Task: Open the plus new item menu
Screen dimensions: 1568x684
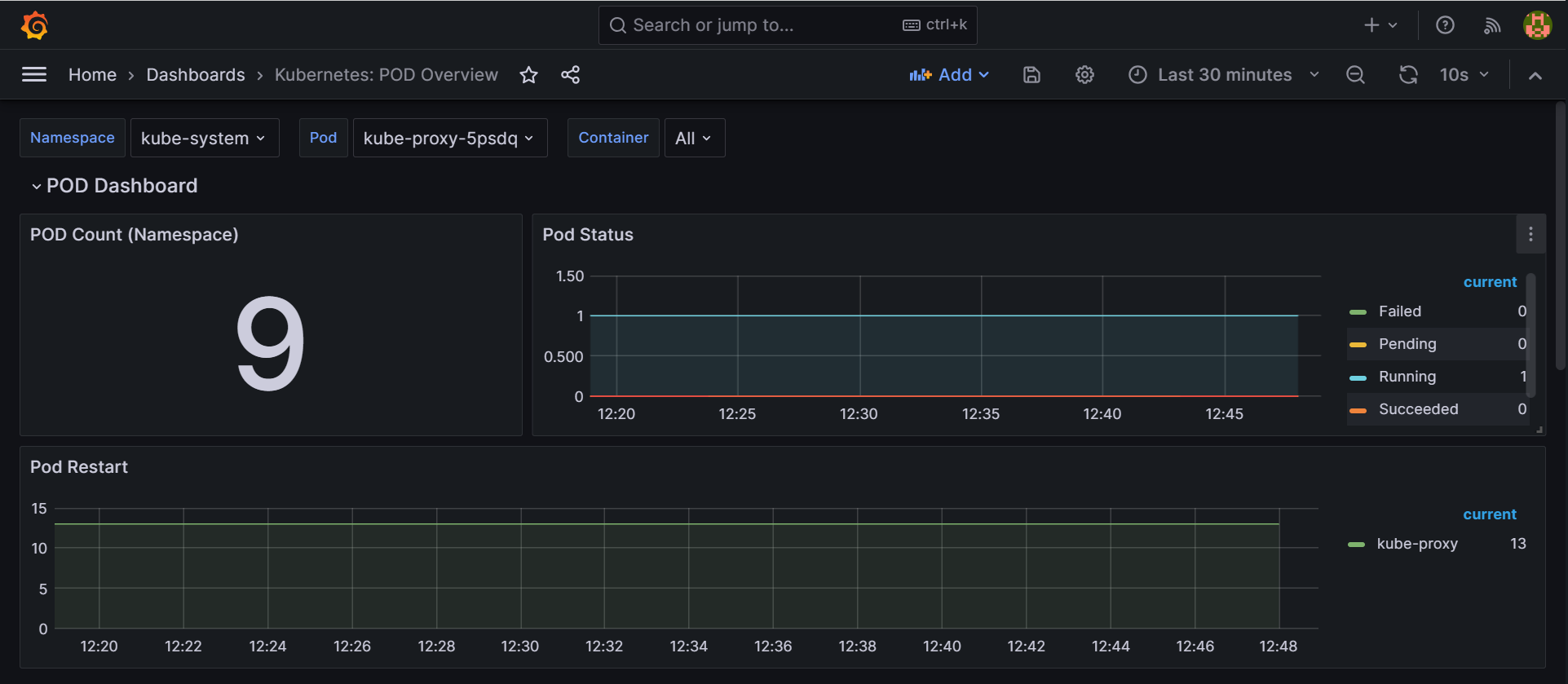Action: pos(1380,25)
